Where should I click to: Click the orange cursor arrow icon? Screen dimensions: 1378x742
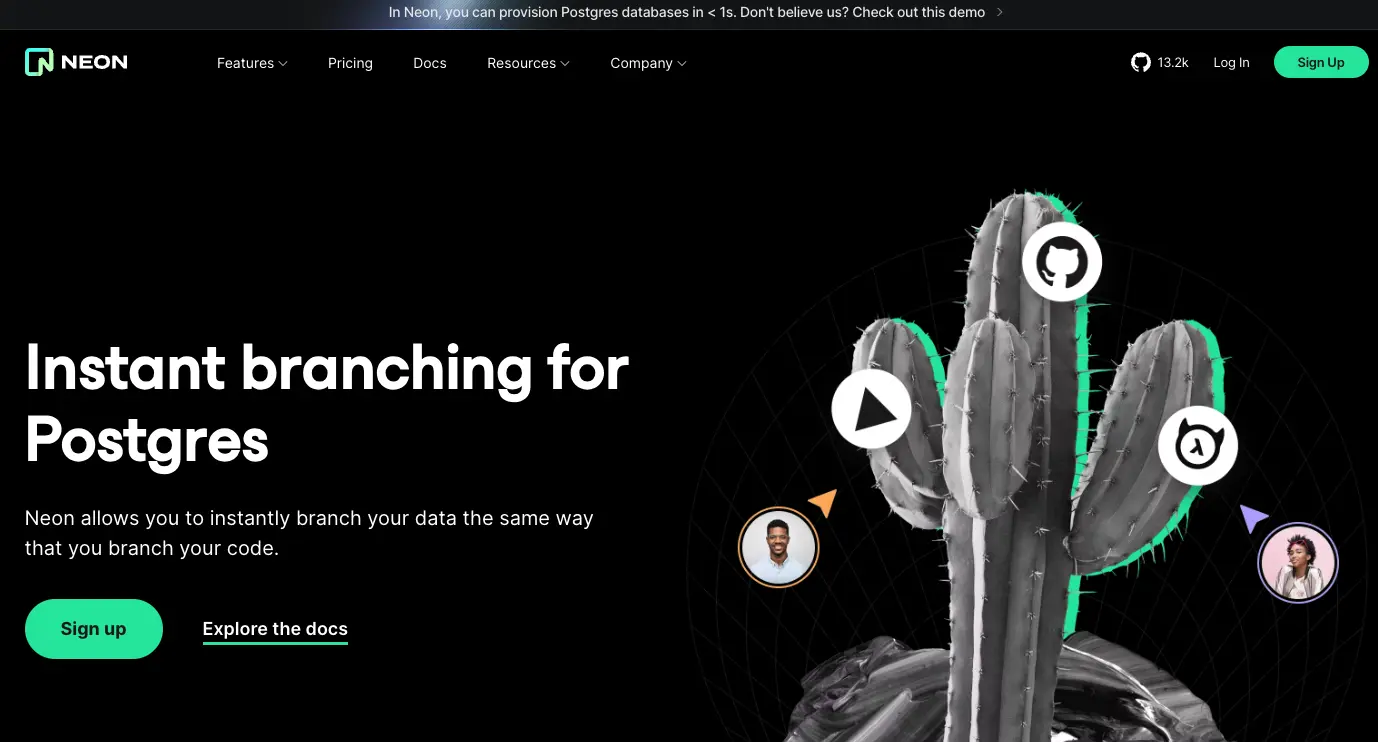(823, 502)
